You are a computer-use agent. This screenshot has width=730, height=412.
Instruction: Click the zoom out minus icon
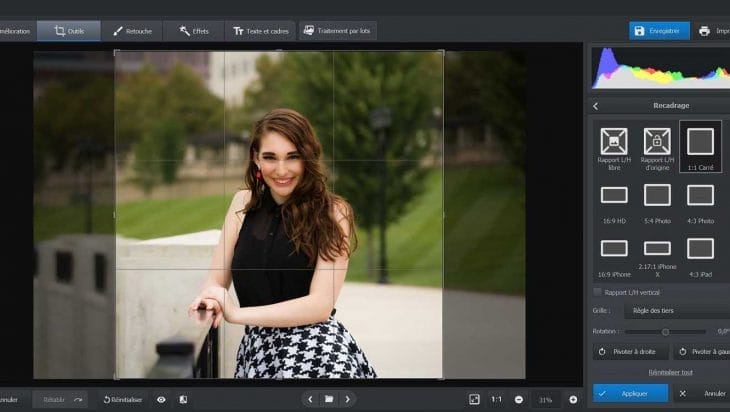click(x=518, y=399)
